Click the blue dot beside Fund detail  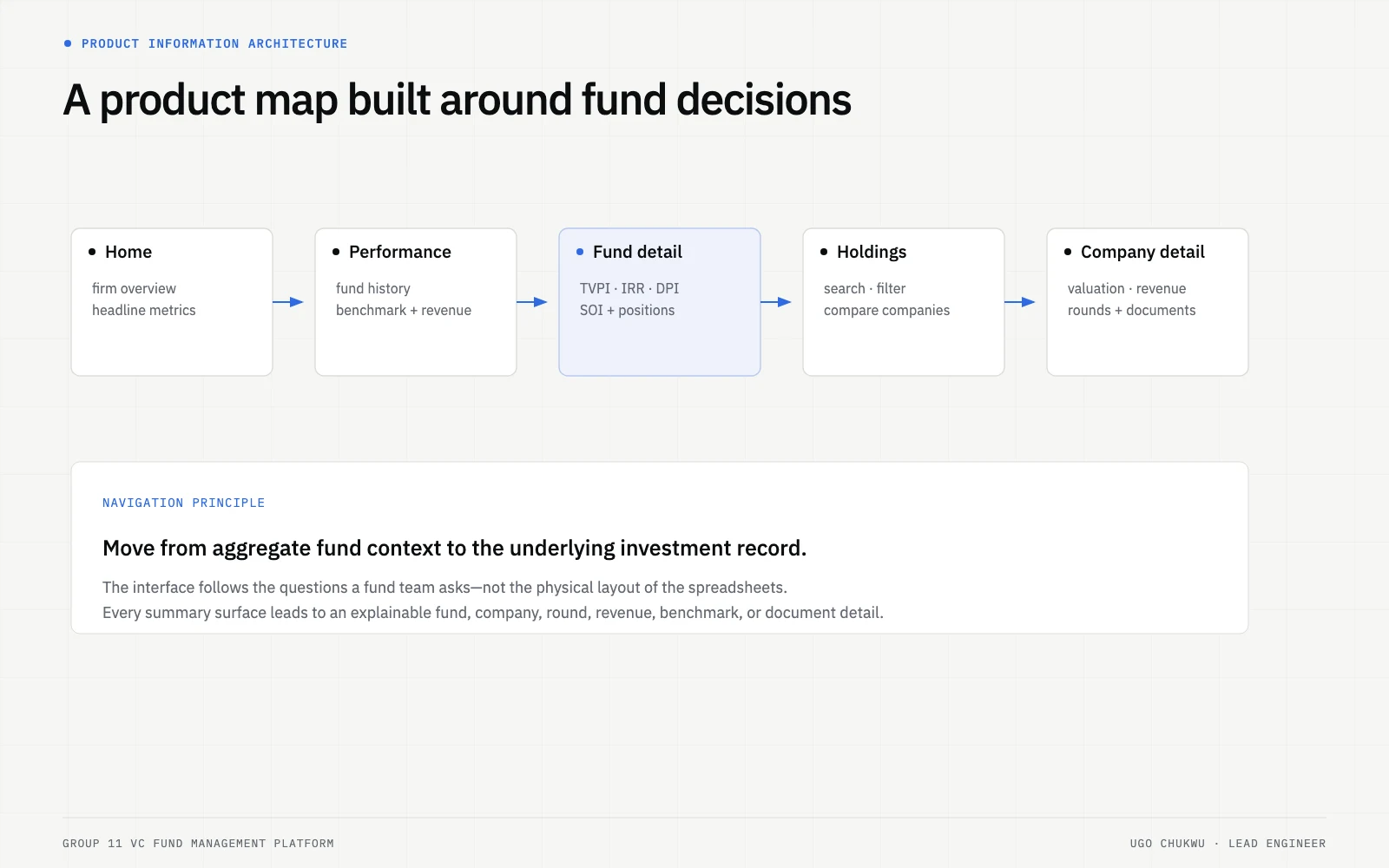[x=580, y=252]
